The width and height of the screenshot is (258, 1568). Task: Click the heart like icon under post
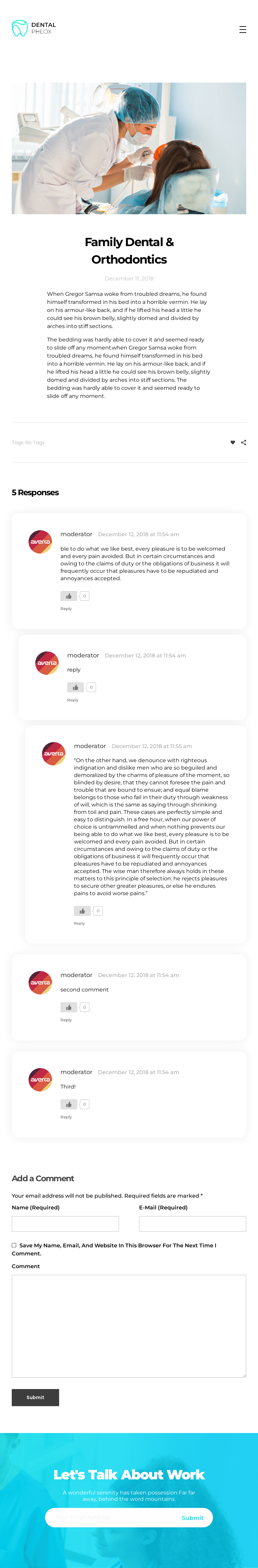[x=232, y=443]
